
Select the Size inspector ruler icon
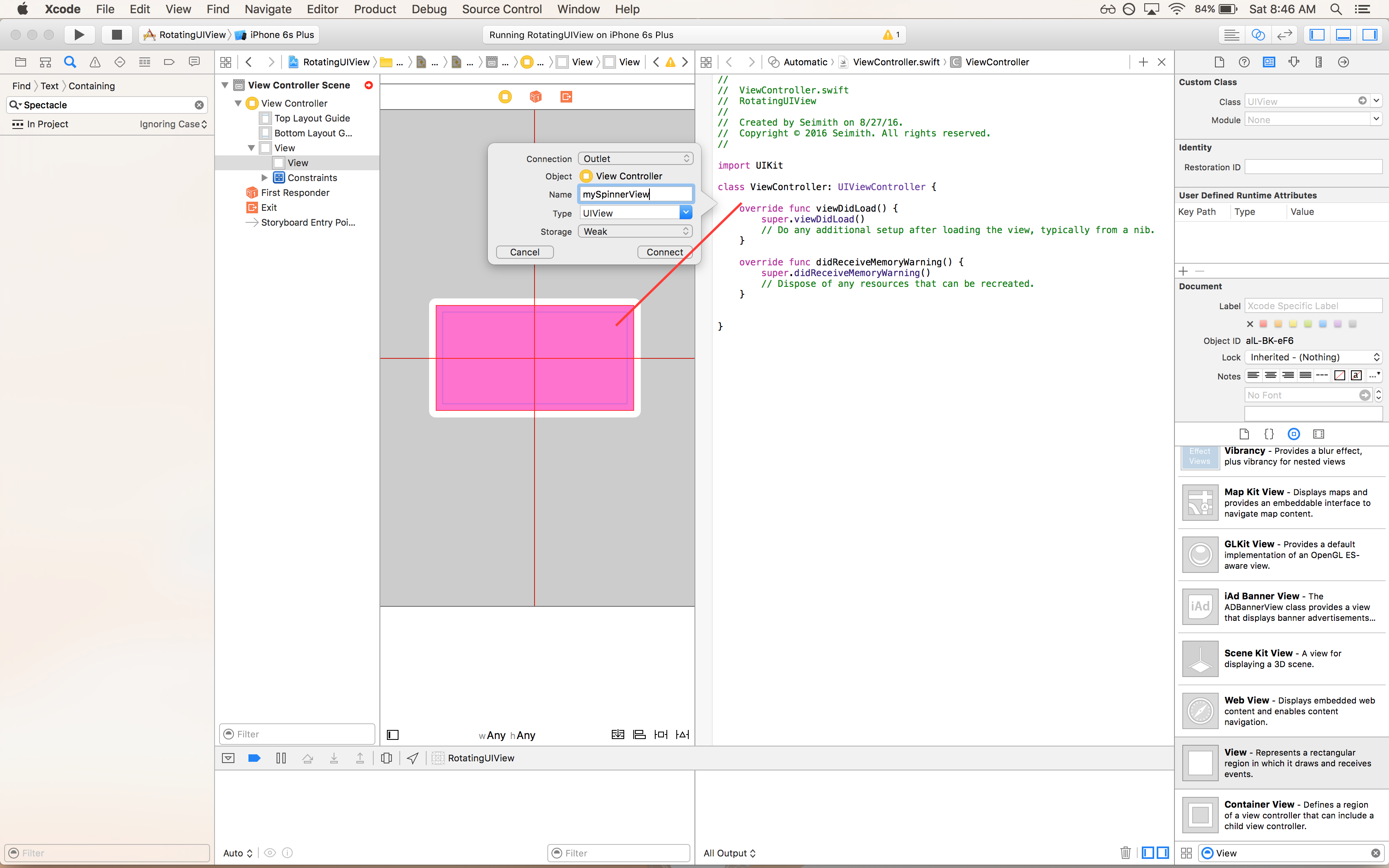(1318, 62)
